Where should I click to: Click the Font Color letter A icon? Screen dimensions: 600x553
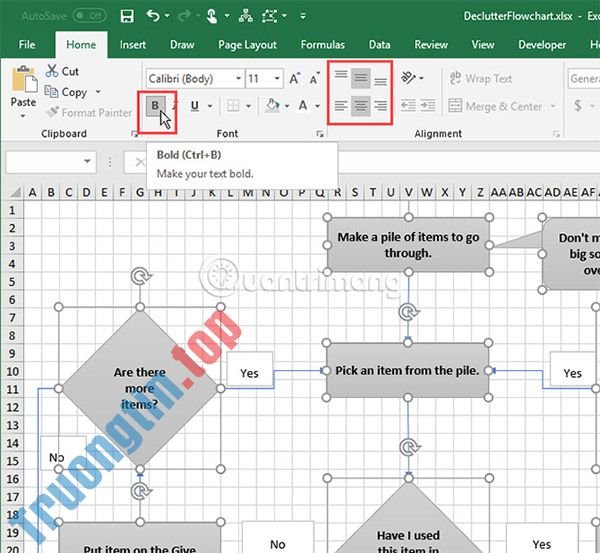pyautogui.click(x=303, y=106)
